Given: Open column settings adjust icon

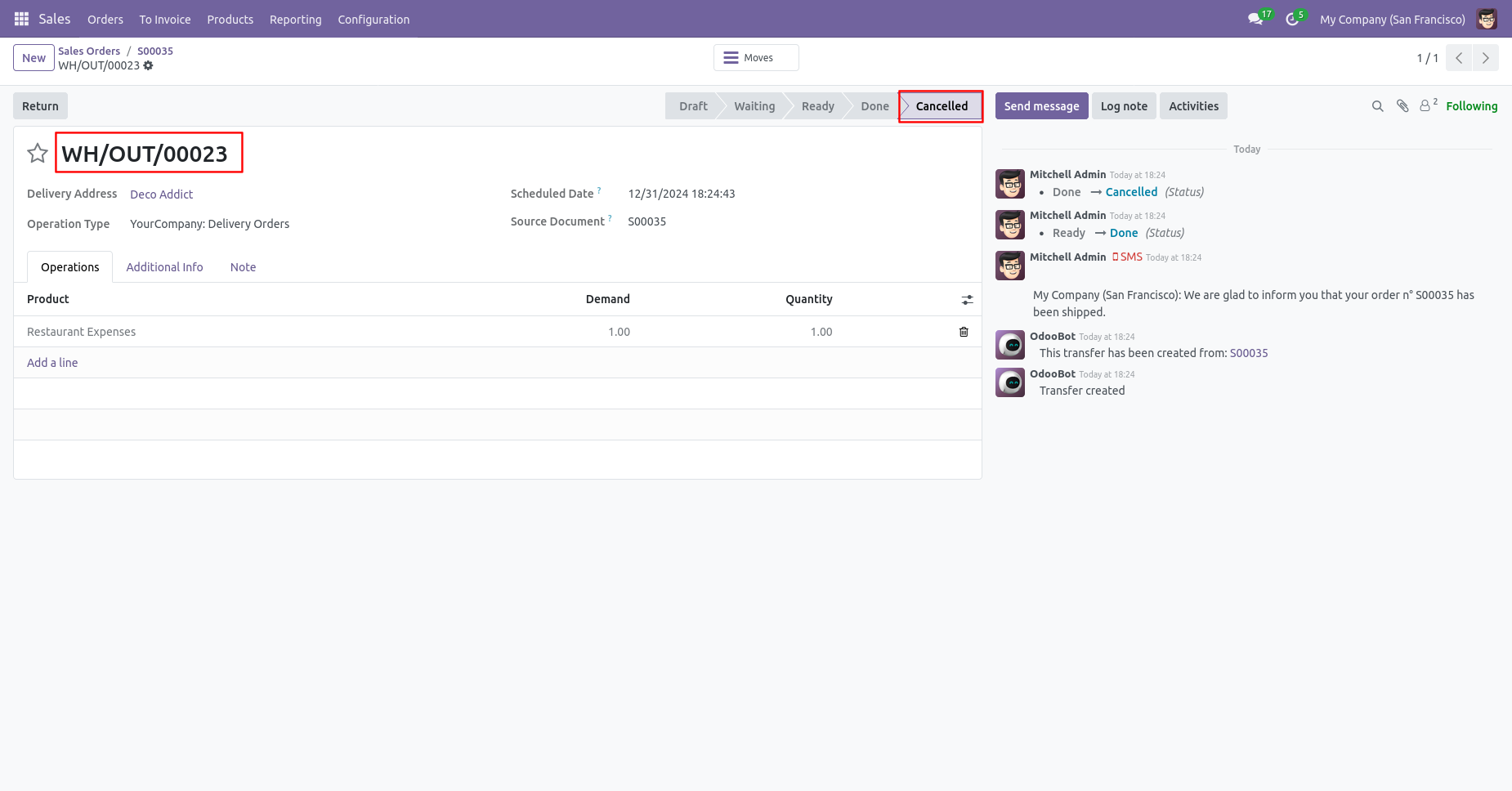Looking at the screenshot, I should coord(967,300).
